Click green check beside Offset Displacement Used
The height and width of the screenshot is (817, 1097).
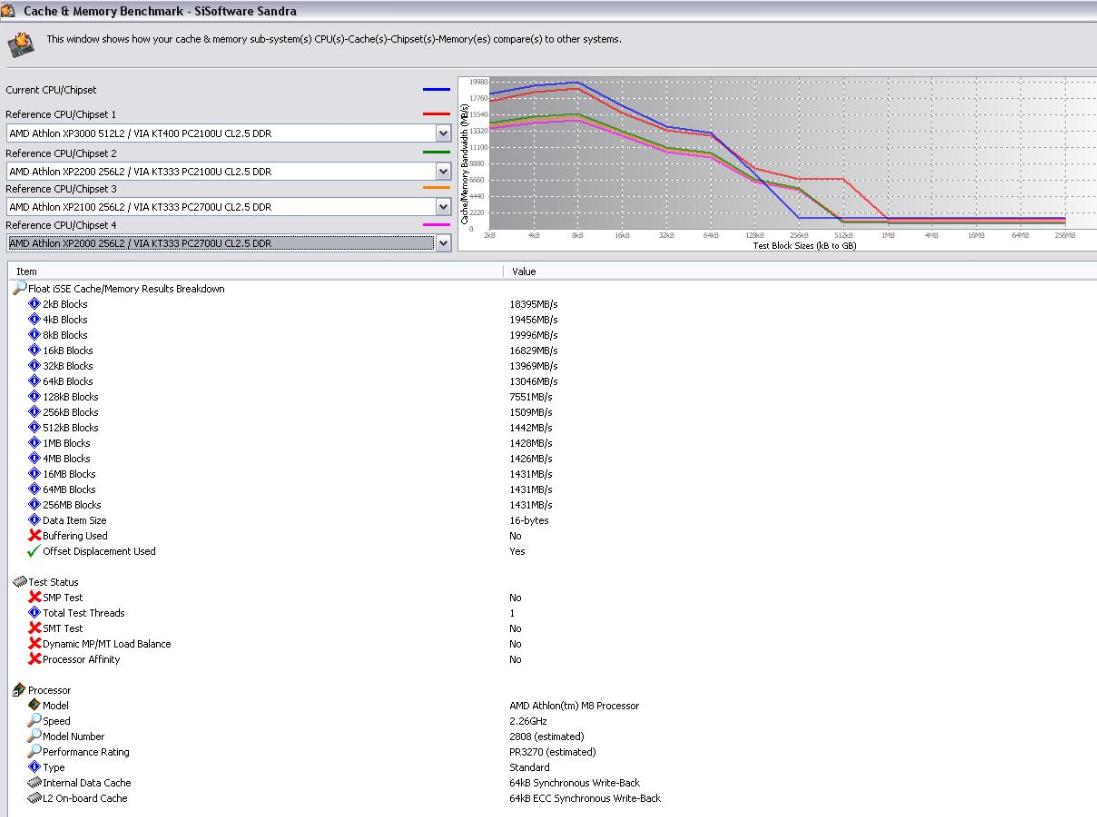[x=34, y=551]
